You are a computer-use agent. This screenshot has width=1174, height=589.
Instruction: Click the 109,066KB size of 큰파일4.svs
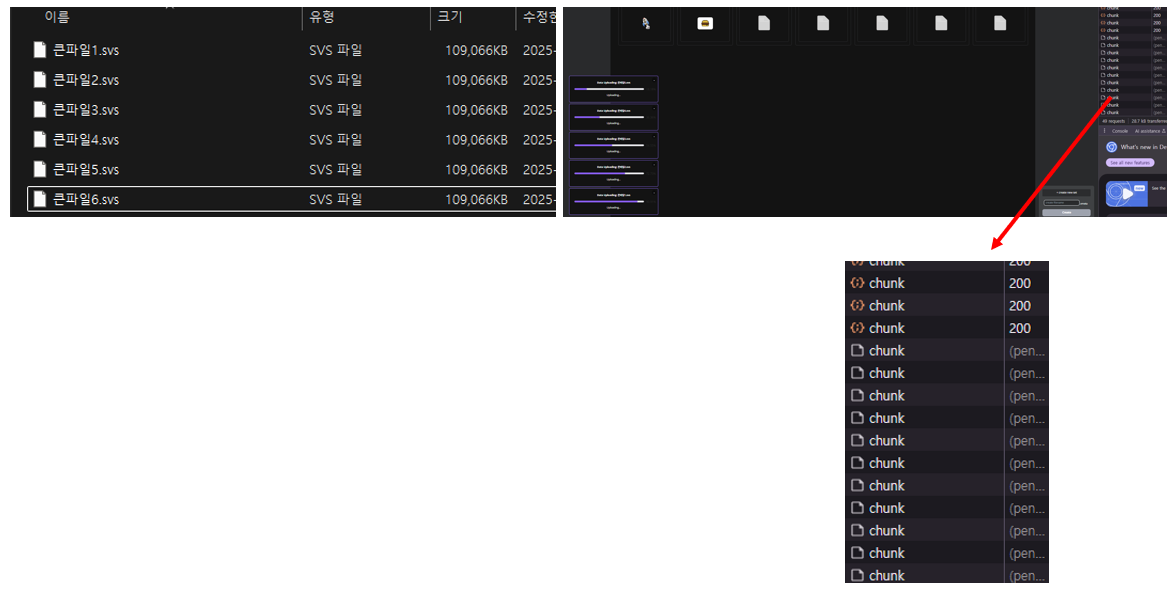[476, 140]
